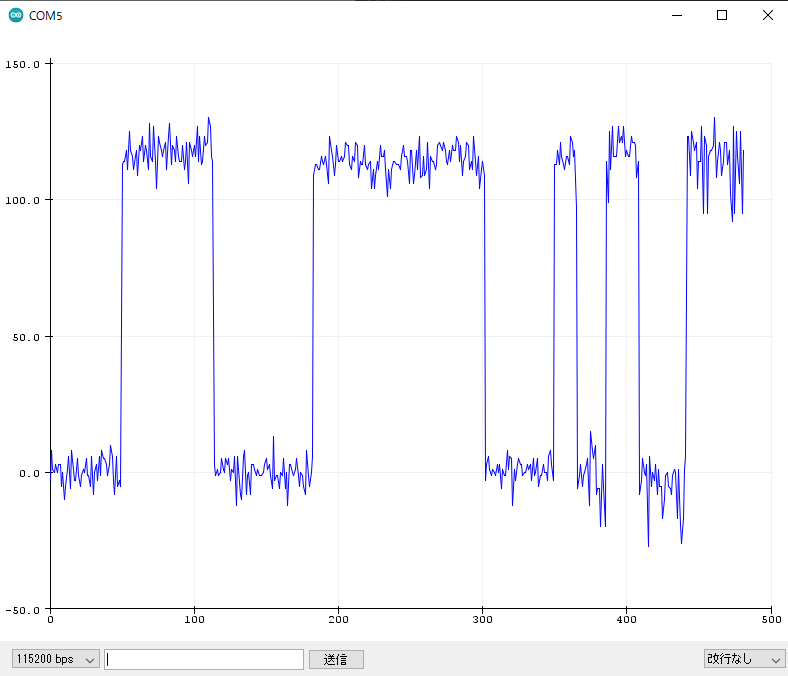Click the 300 X-axis tick label

click(x=482, y=620)
